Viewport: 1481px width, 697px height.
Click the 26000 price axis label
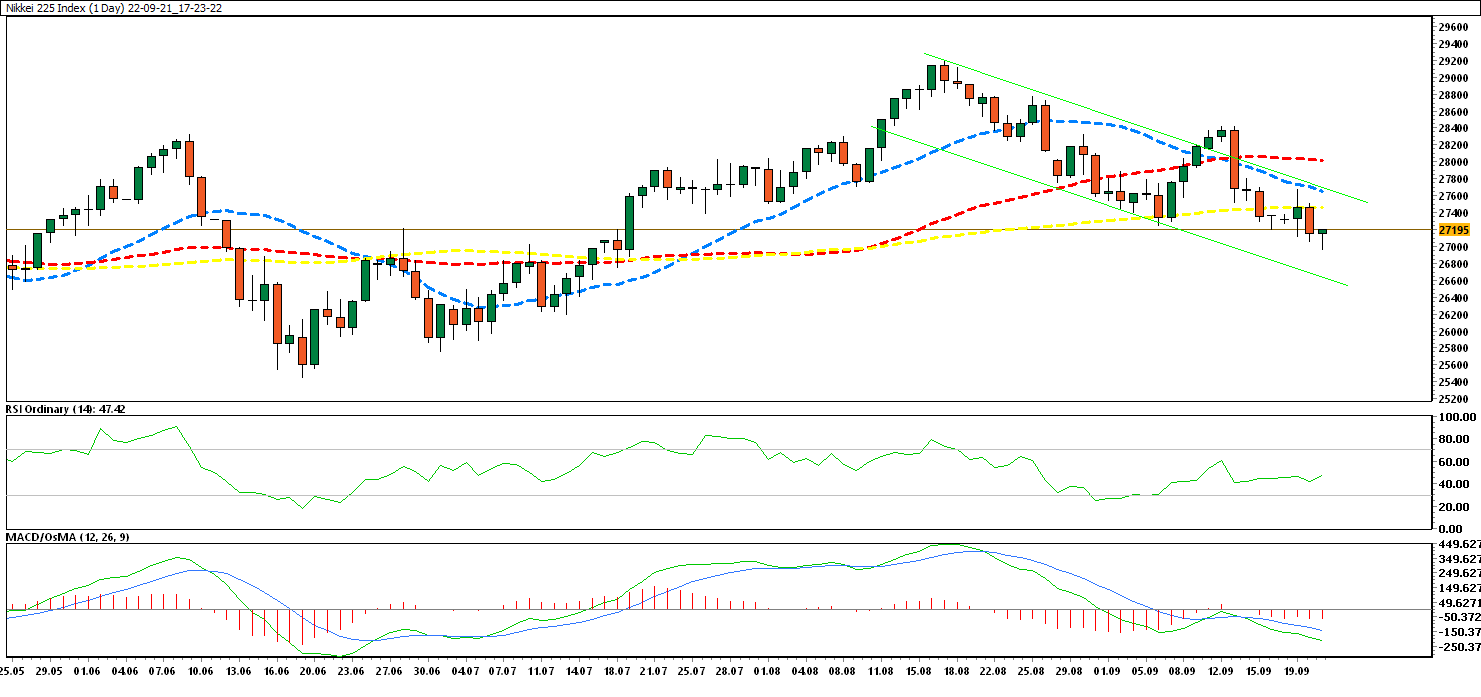pyautogui.click(x=1455, y=331)
